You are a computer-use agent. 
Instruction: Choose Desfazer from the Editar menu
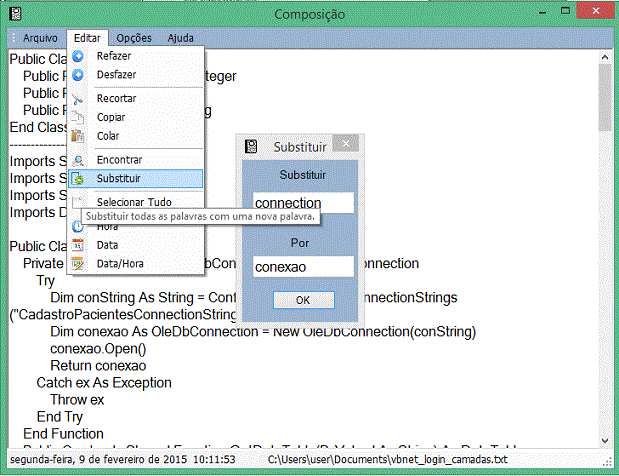coord(135,75)
